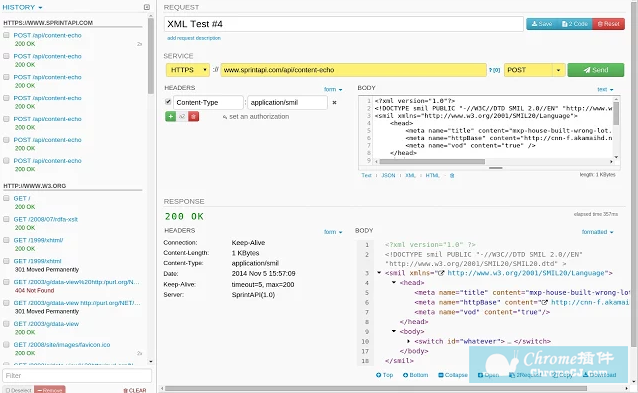Open the HTTPS scheme dropdown

pyautogui.click(x=188, y=70)
